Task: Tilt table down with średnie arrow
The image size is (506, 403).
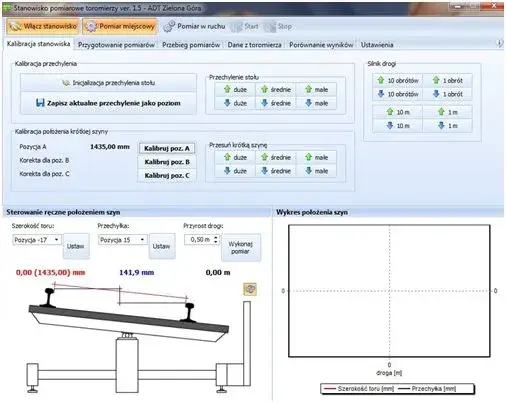Action: 276,103
